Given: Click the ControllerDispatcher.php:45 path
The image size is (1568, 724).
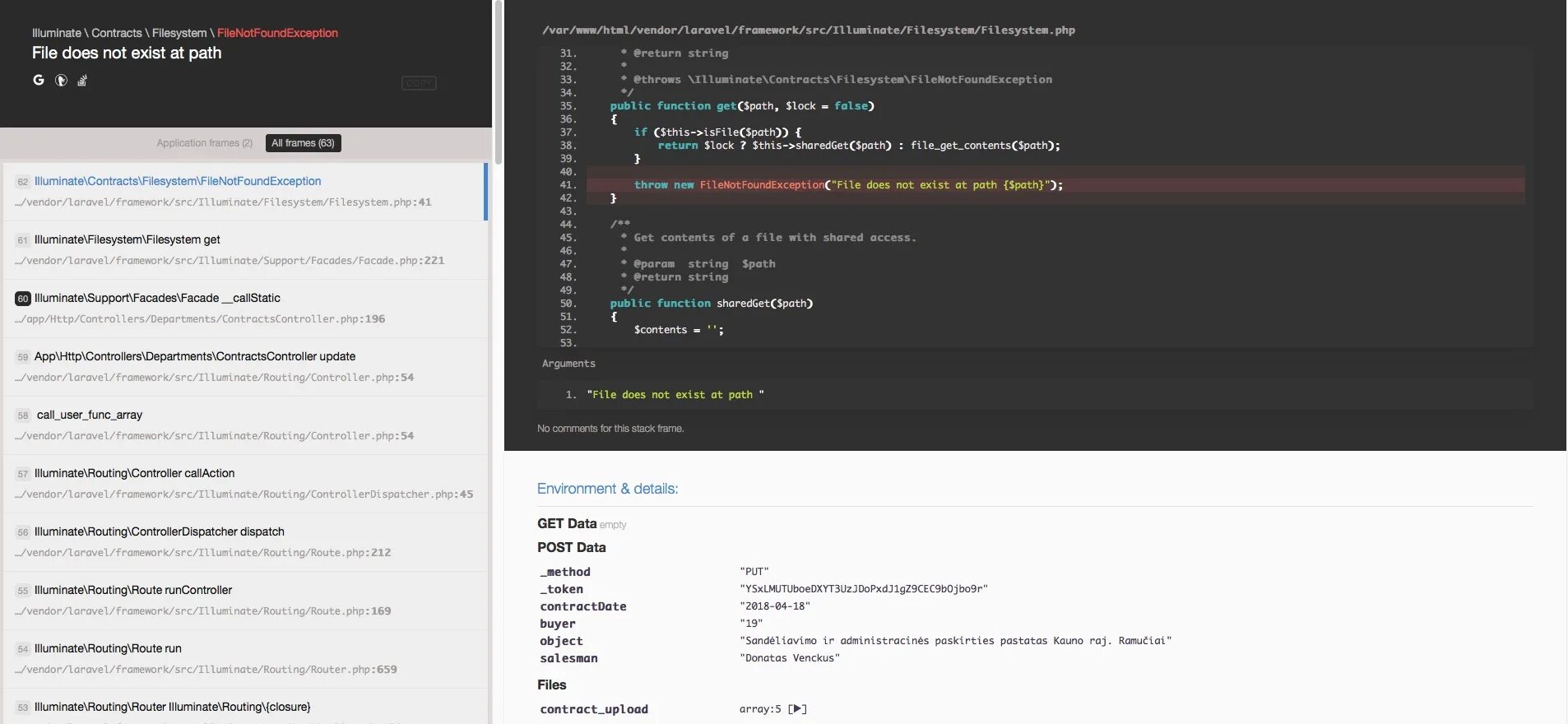Looking at the screenshot, I should click(x=244, y=494).
